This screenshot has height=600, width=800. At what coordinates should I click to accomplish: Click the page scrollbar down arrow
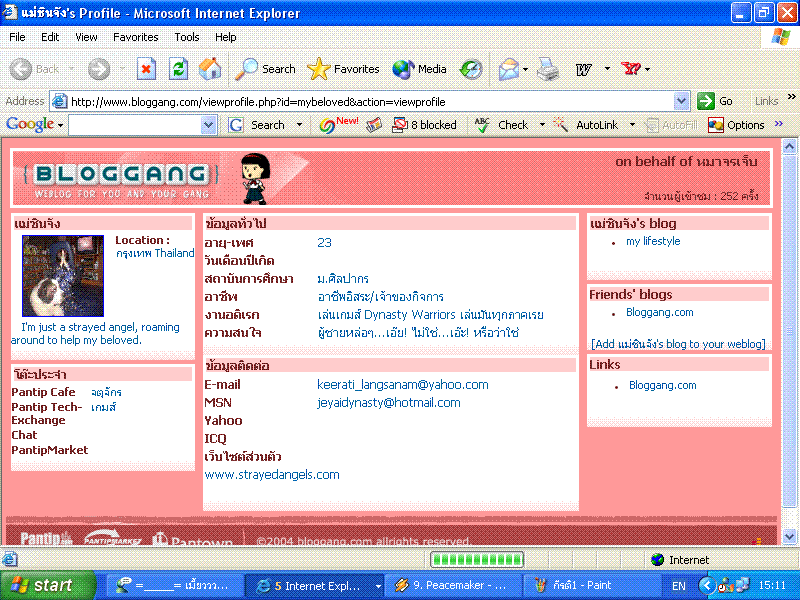click(789, 536)
